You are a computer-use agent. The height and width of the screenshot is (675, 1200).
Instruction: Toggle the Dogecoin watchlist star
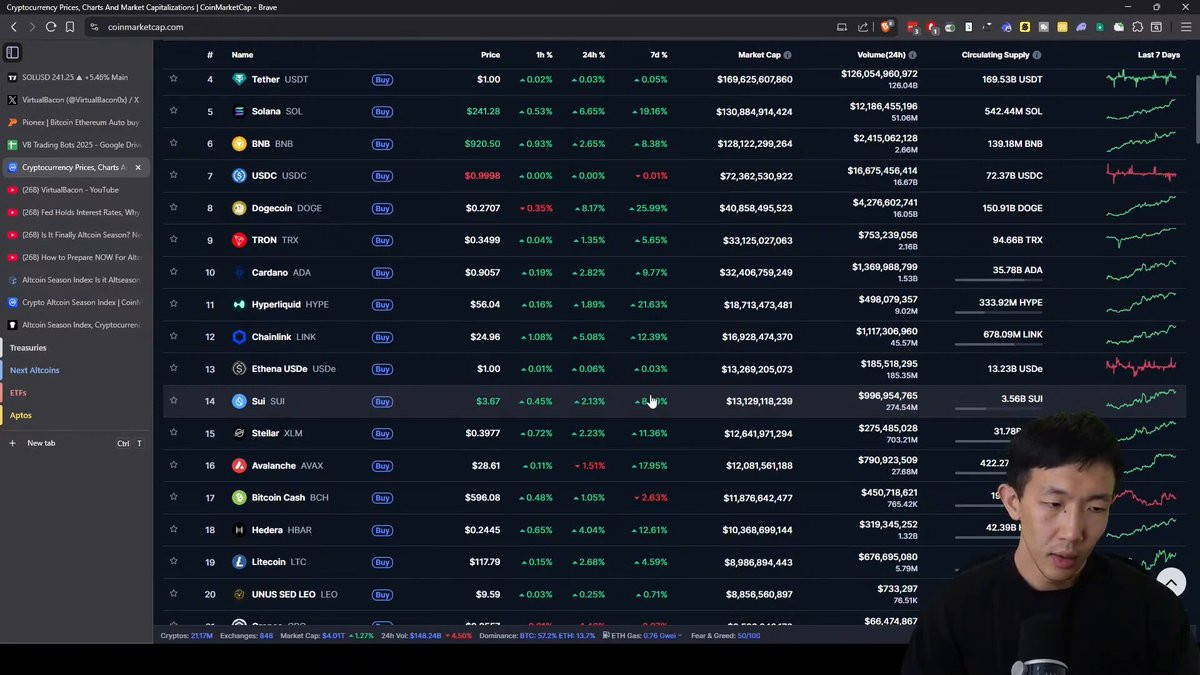point(173,208)
